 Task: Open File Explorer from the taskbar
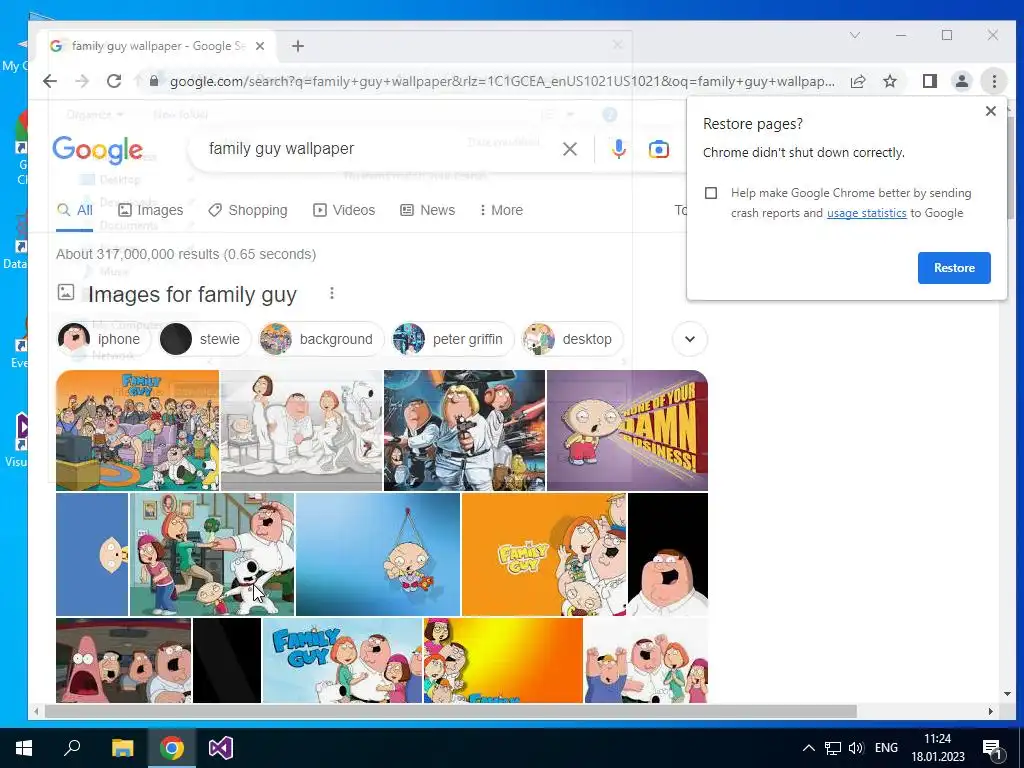(x=122, y=748)
